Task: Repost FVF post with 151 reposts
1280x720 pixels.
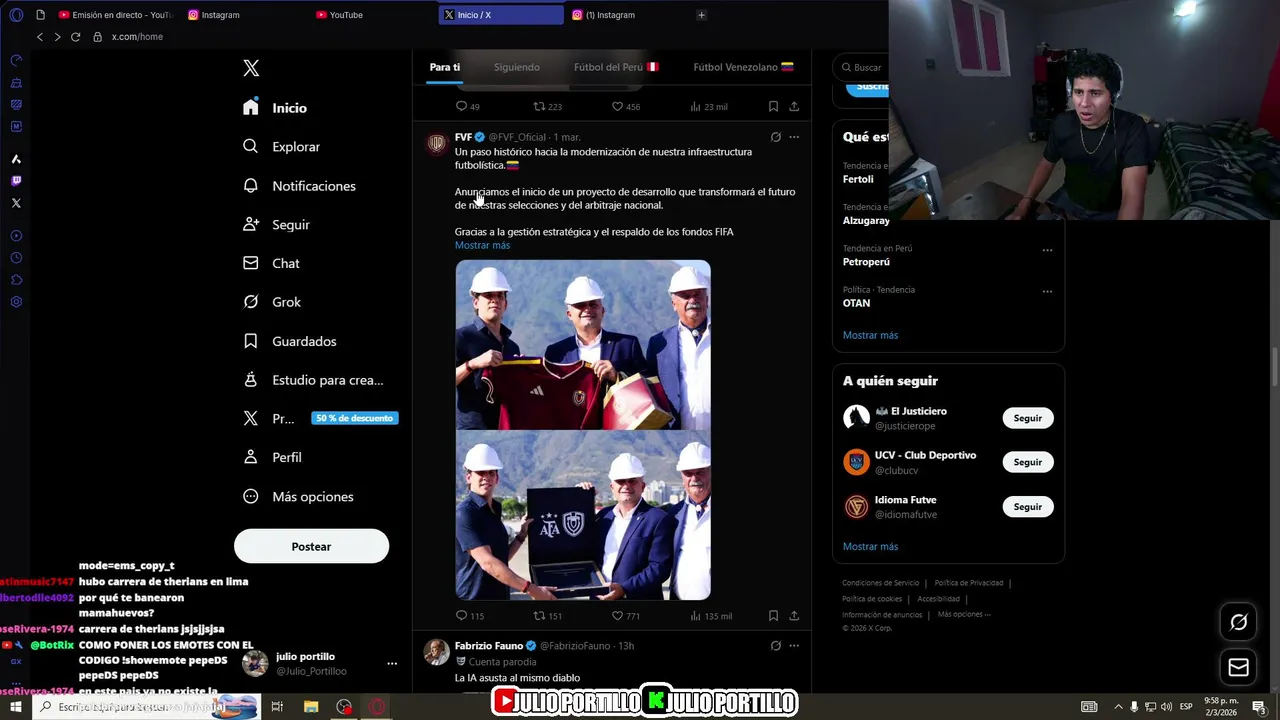Action: pyautogui.click(x=547, y=616)
